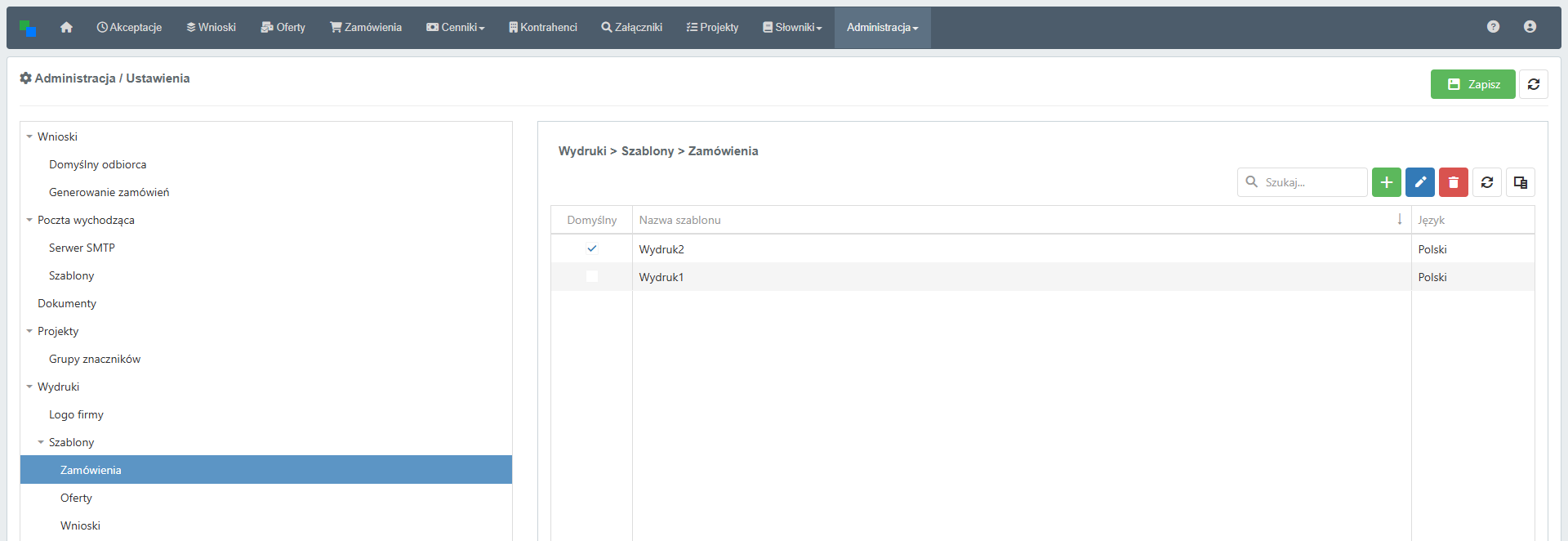Screen dimensions: 1568x541
Task: Collapse the Poczta wychodząca tree node
Action: 29,220
